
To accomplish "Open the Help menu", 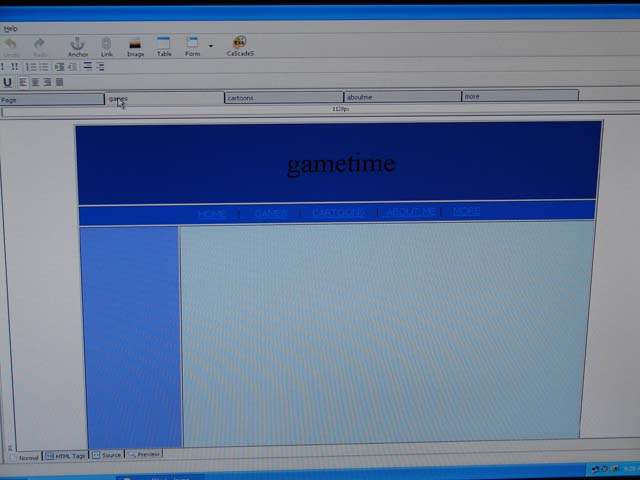I will click(10, 28).
